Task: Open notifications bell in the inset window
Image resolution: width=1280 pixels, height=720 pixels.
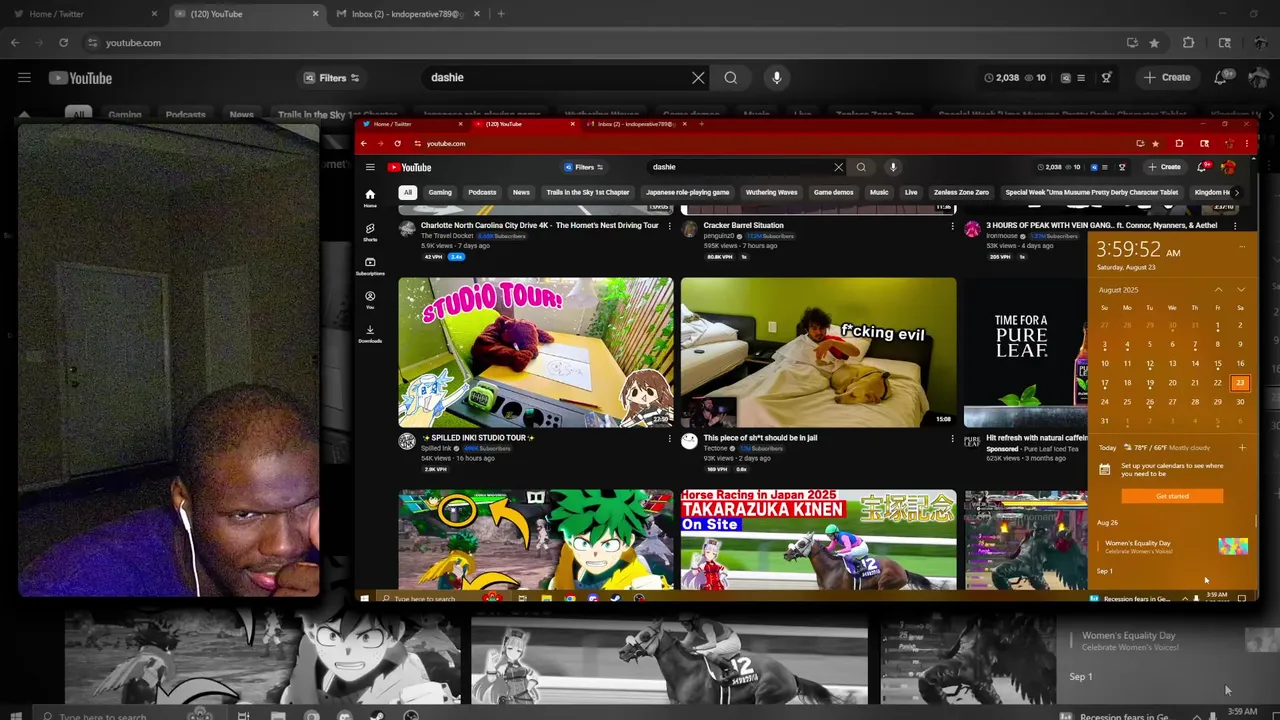Action: coord(1202,167)
